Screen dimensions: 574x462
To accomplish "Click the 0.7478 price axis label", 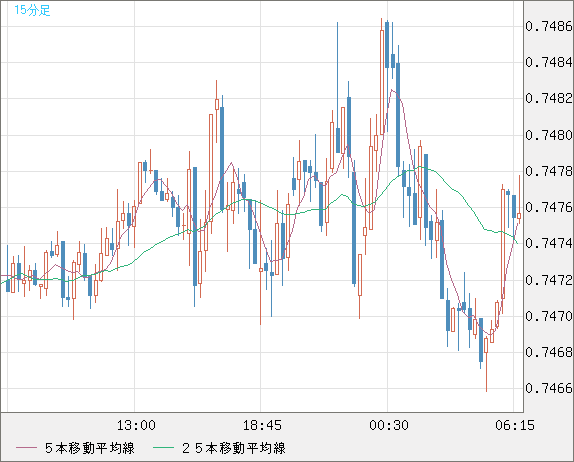I will coord(549,171).
